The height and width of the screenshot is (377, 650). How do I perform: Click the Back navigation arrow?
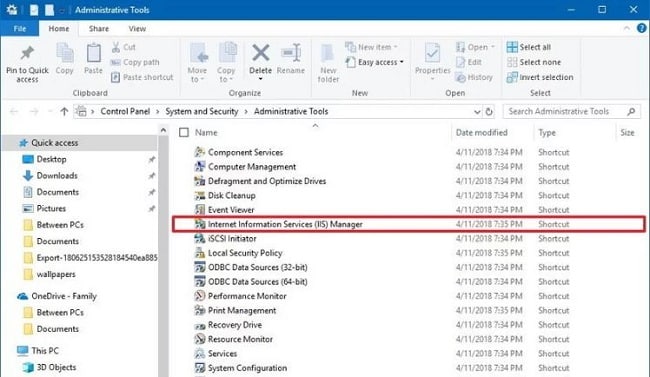click(14, 111)
